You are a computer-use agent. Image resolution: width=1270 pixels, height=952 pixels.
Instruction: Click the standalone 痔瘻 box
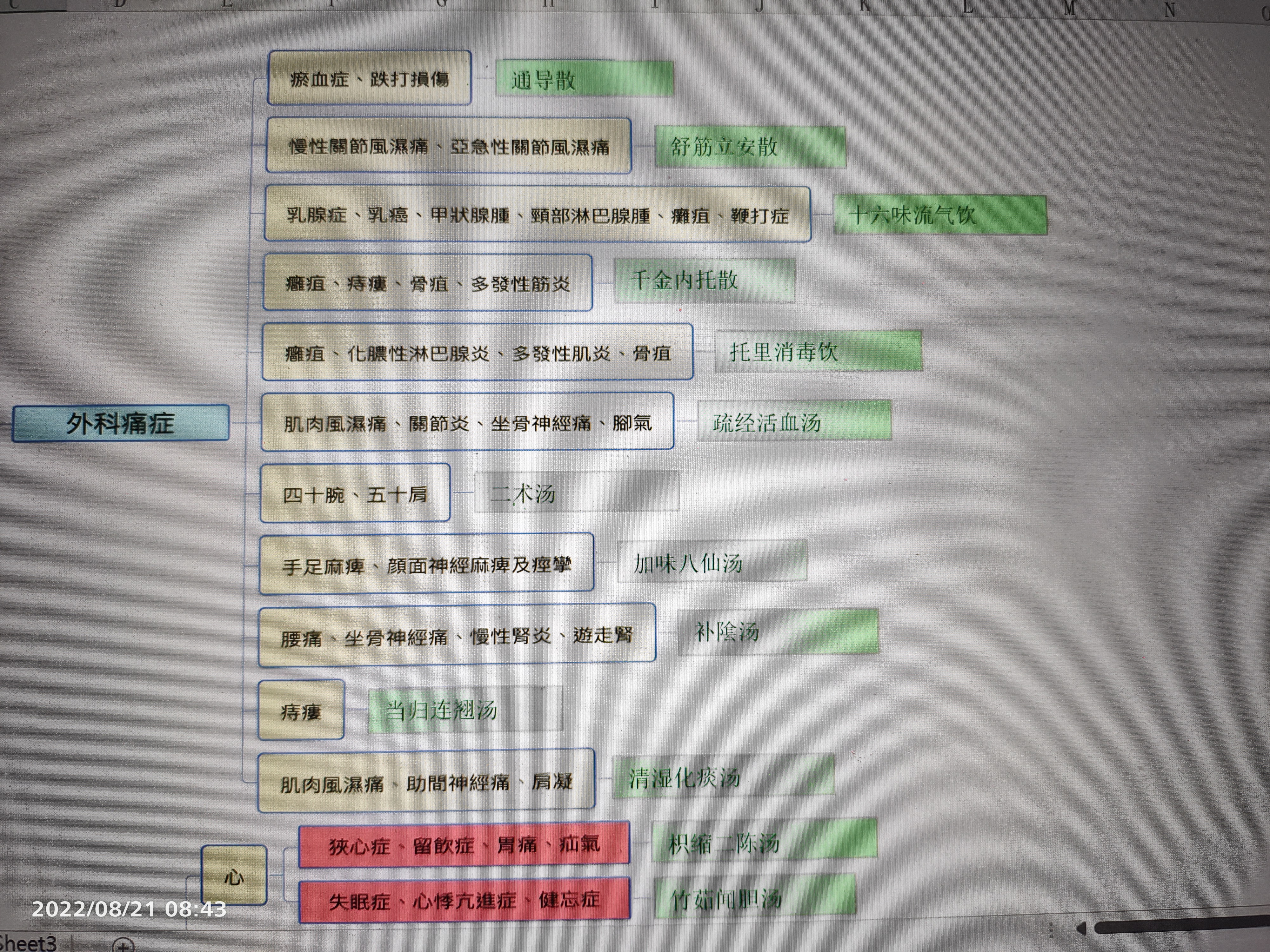[301, 711]
